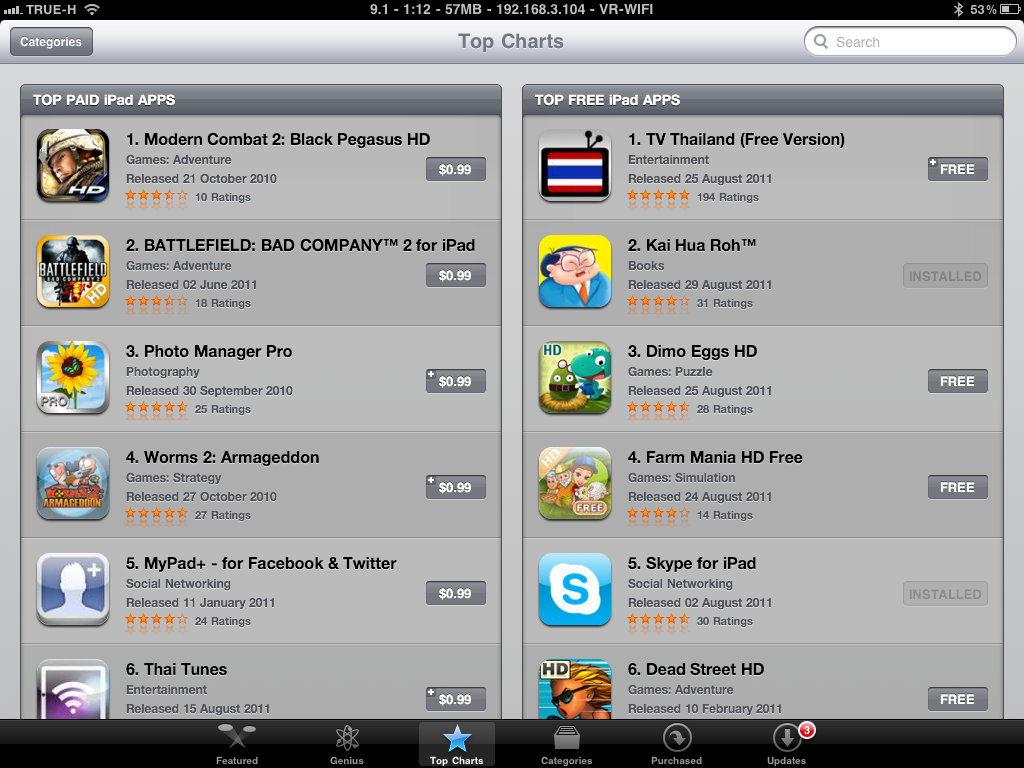Image resolution: width=1024 pixels, height=768 pixels.
Task: Buy Modern Combat 2 for $0.99
Action: point(456,169)
